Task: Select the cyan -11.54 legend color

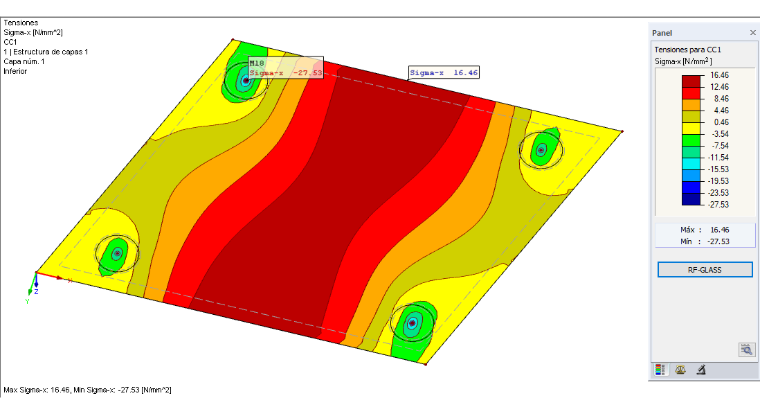Action: pos(691,163)
